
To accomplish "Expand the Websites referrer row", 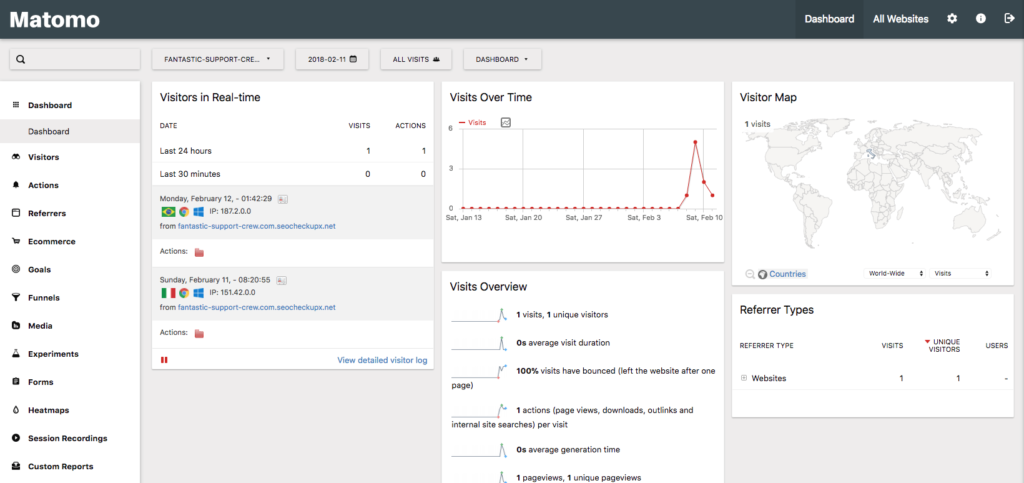I will [x=744, y=378].
